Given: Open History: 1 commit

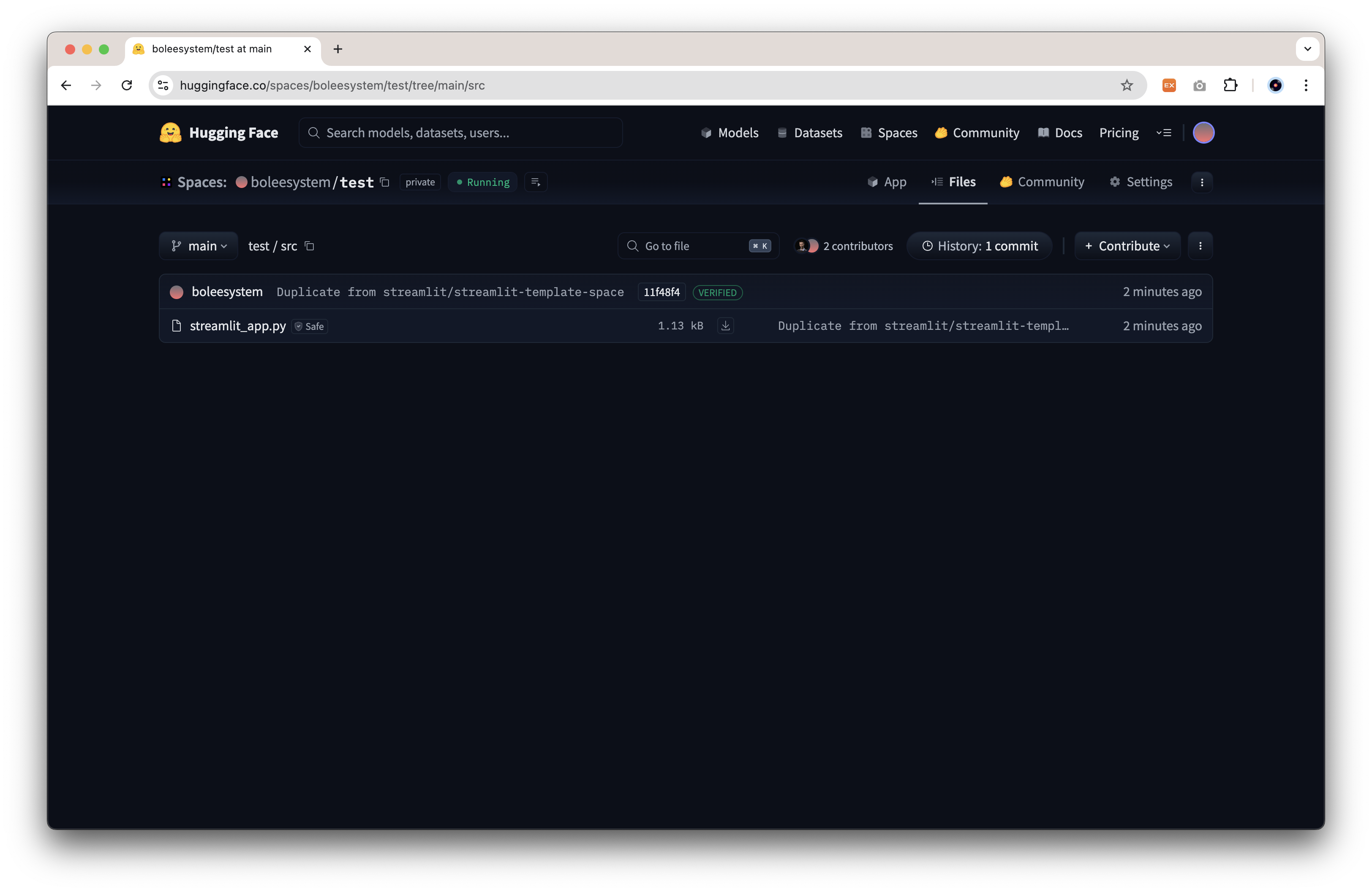Looking at the screenshot, I should click(x=980, y=246).
